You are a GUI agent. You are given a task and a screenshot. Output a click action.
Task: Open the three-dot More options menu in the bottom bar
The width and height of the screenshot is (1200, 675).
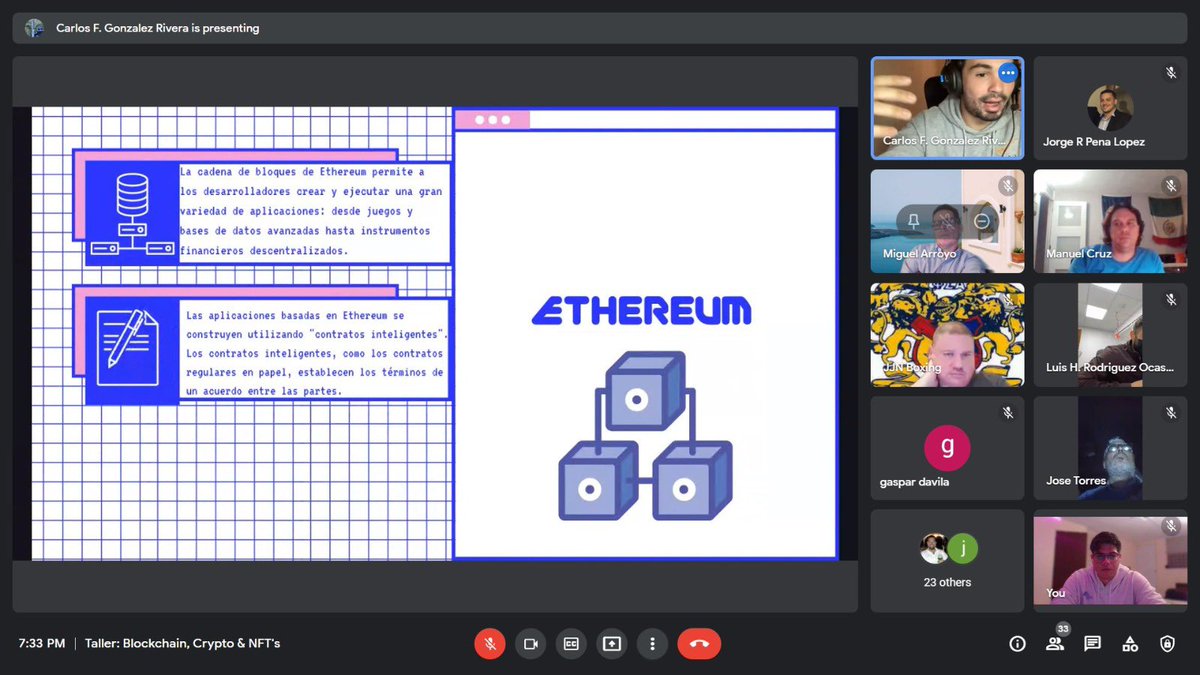[x=652, y=643]
